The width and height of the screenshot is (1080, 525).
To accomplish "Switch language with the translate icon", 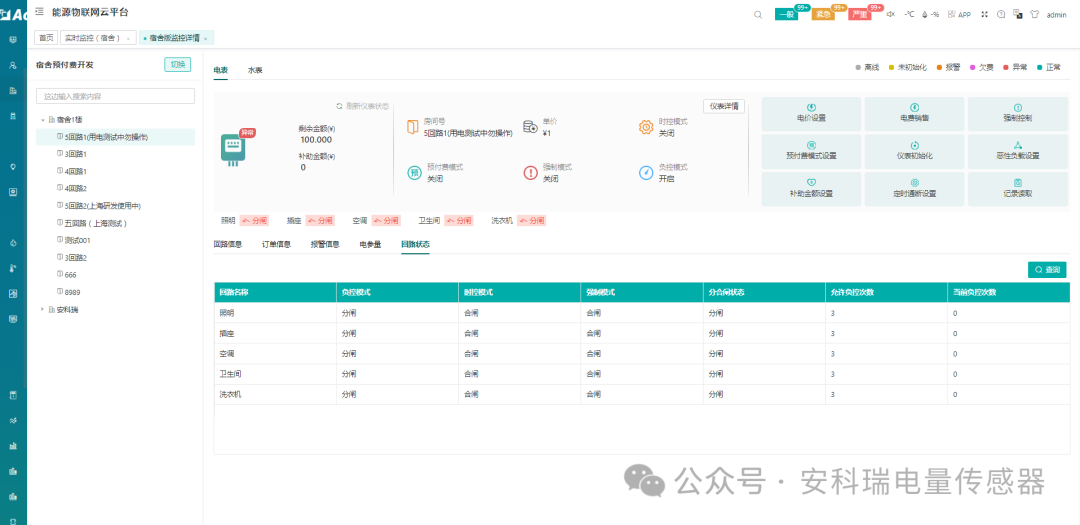I will [1017, 14].
